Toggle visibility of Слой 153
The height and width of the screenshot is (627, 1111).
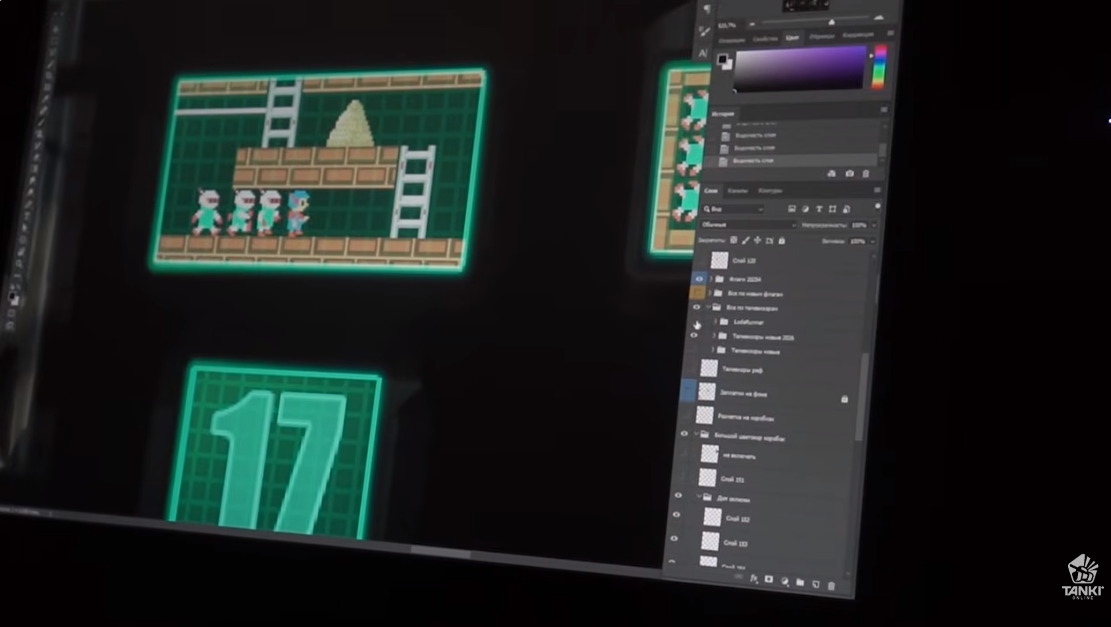674,538
